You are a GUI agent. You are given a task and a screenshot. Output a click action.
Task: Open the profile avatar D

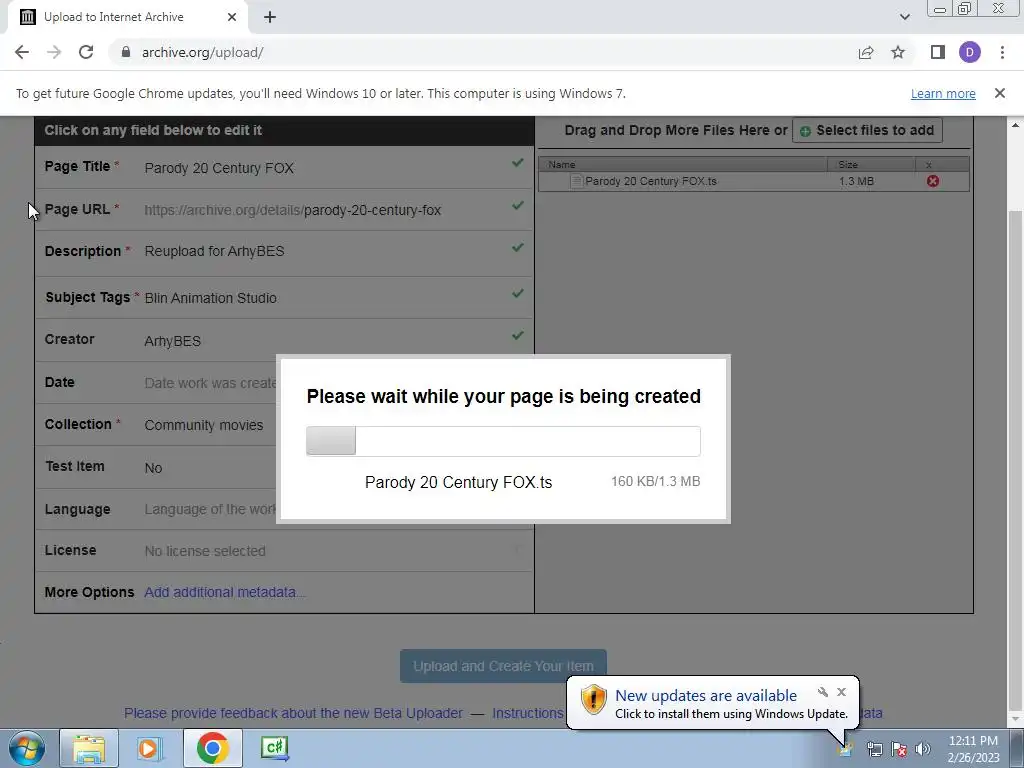tap(970, 52)
